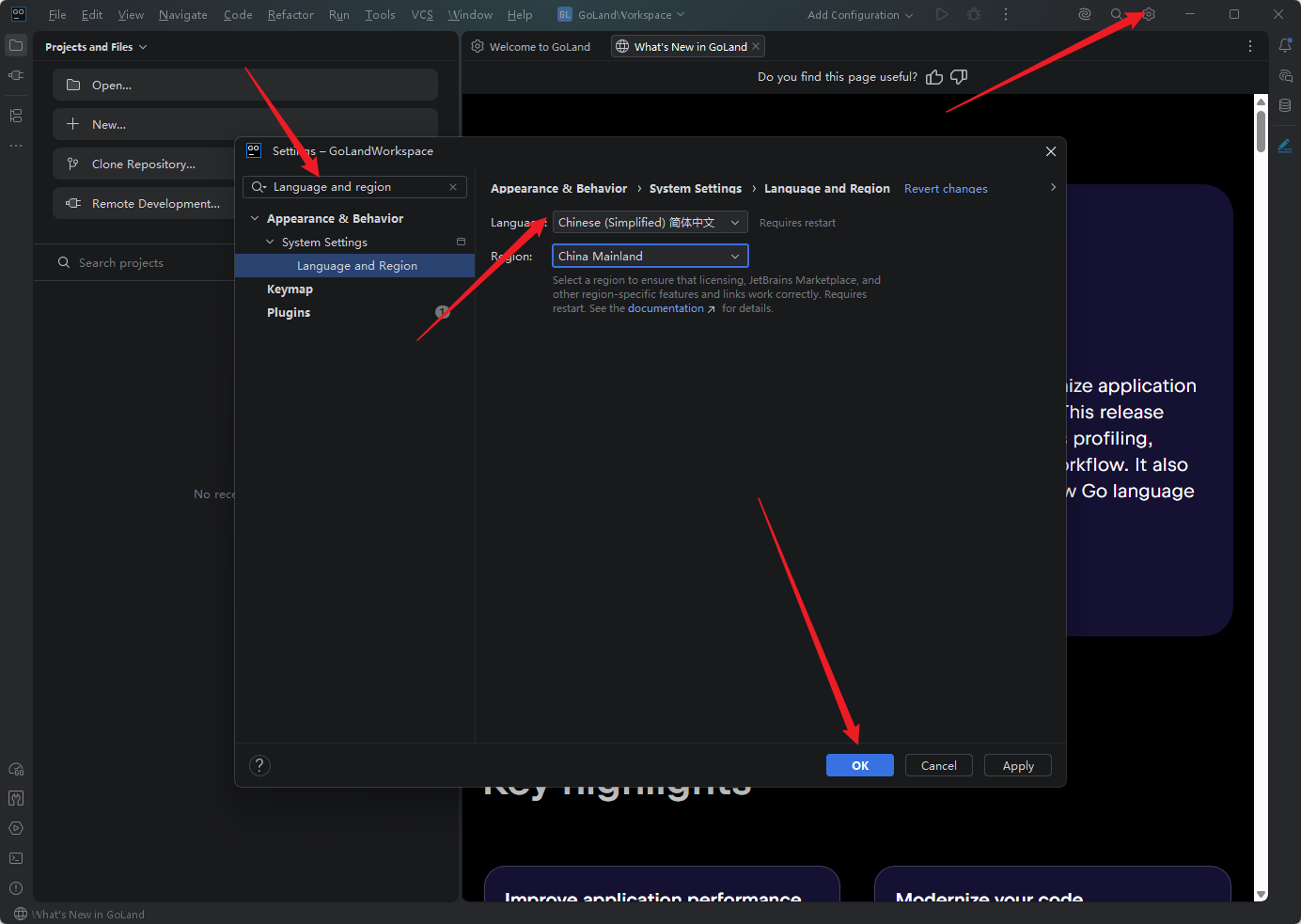This screenshot has width=1301, height=924.
Task: Open Search Everywhere magnifier icon
Action: 1116,14
